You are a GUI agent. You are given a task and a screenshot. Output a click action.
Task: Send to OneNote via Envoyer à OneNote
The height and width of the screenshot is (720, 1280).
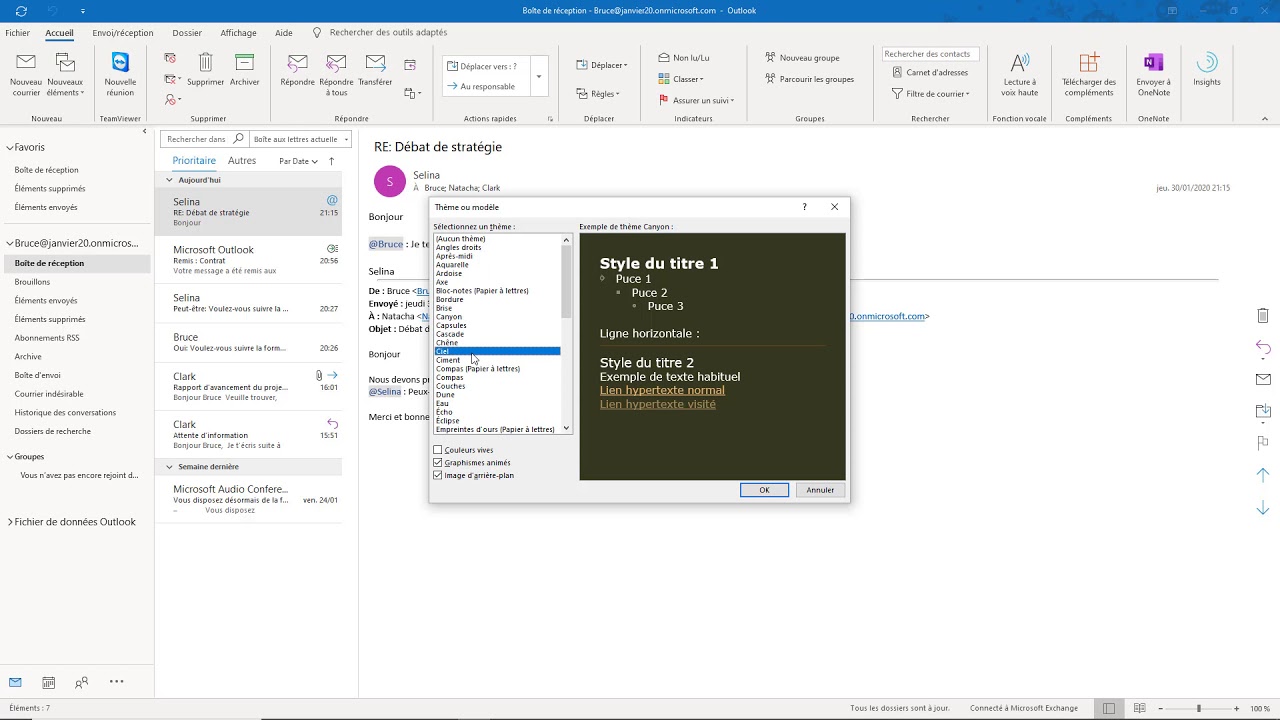(x=1153, y=74)
